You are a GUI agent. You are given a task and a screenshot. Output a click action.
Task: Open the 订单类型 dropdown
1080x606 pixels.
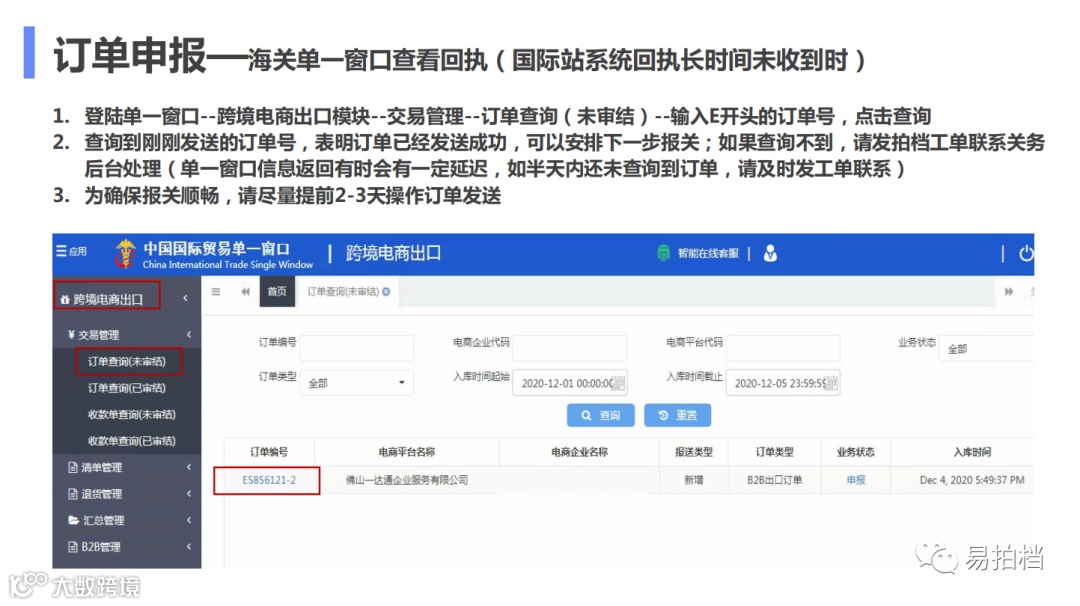[x=356, y=383]
